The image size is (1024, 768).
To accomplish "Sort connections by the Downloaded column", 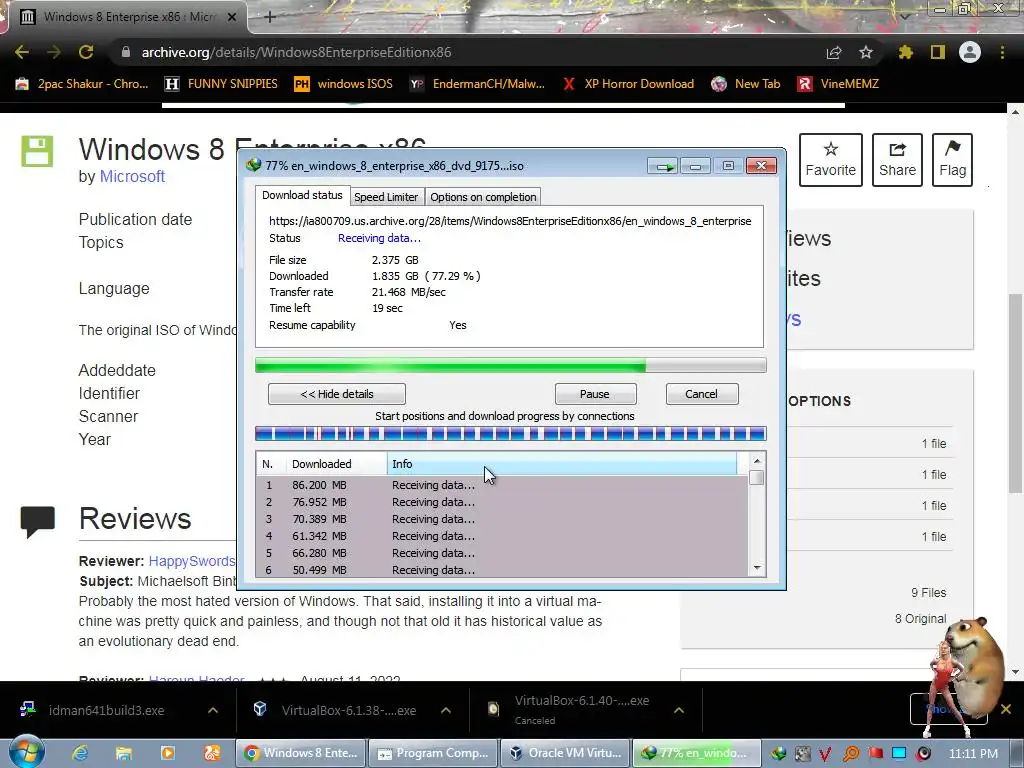I will pyautogui.click(x=336, y=464).
